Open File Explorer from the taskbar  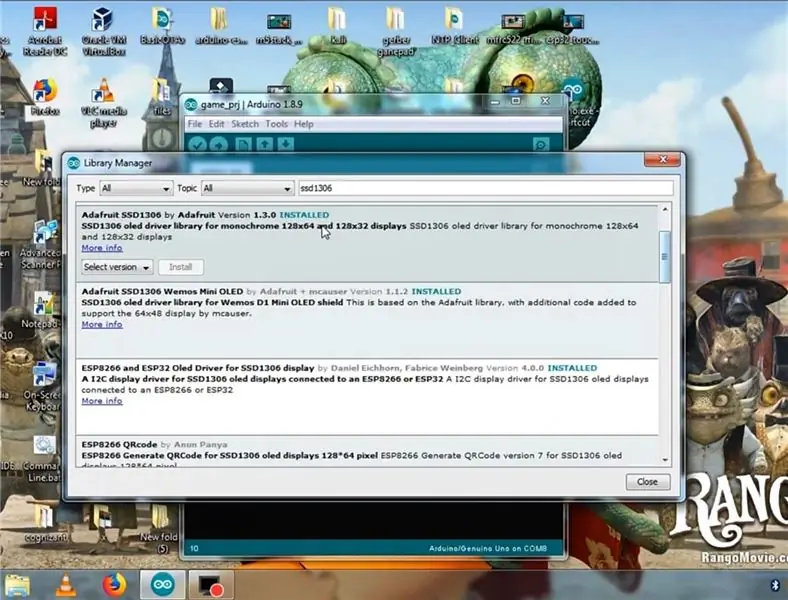click(x=18, y=585)
